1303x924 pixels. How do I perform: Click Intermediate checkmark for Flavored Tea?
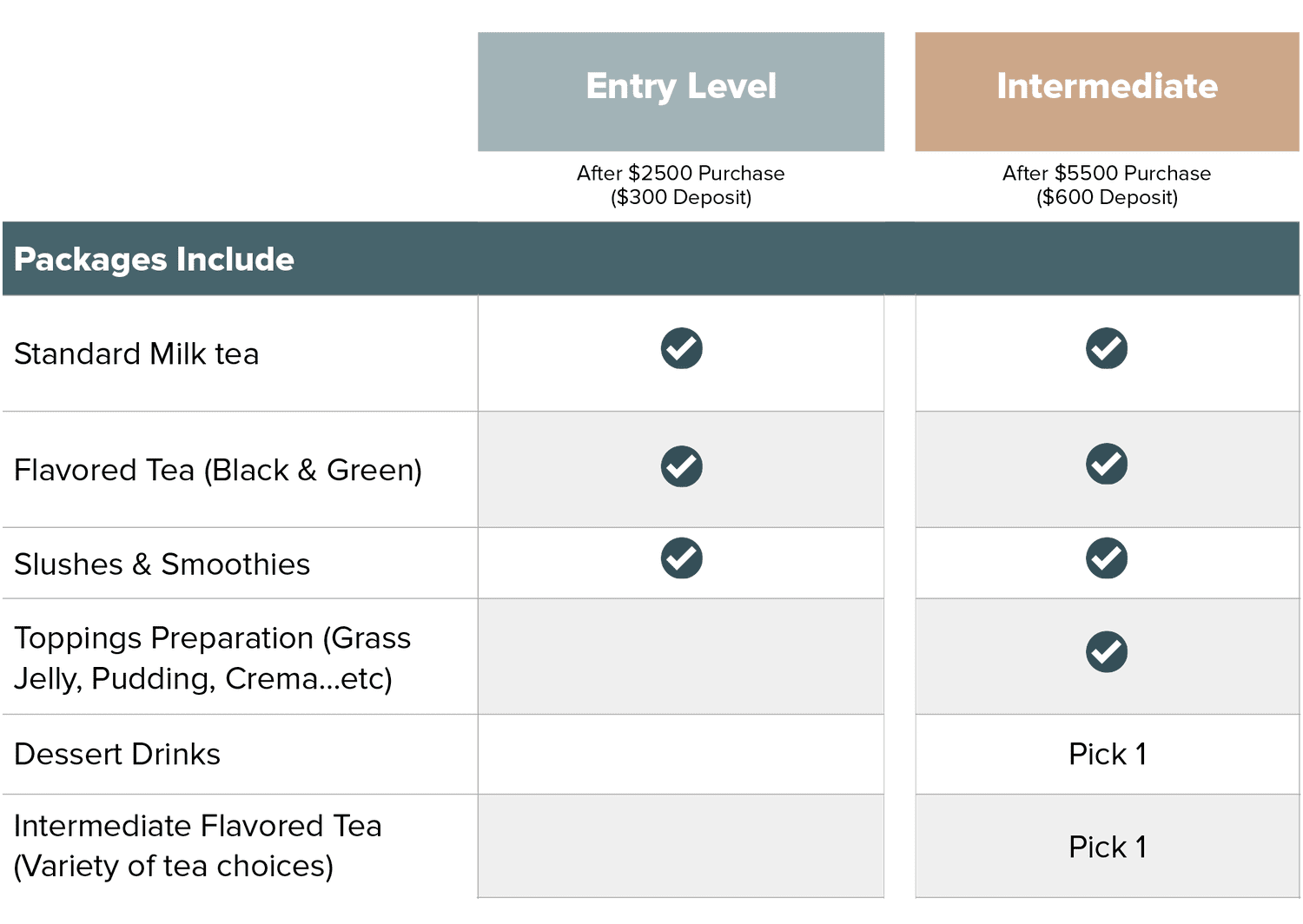(x=1106, y=464)
